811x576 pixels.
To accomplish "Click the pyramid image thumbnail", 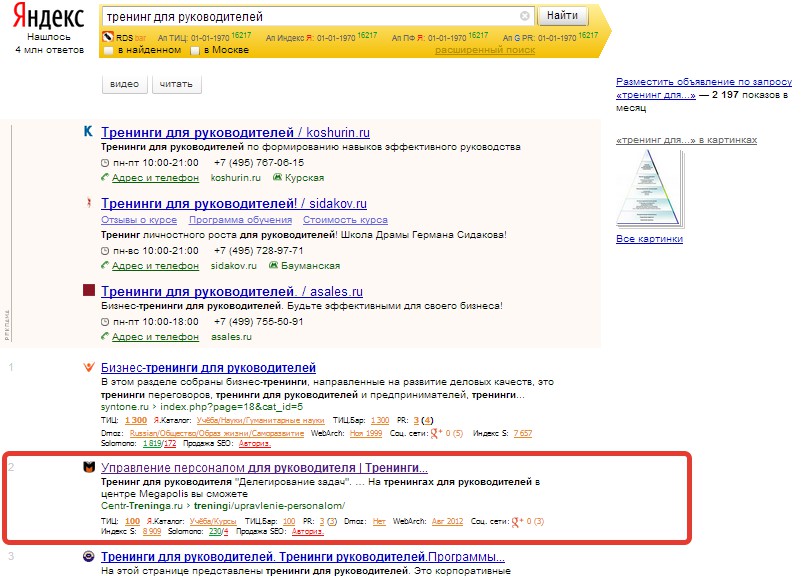I will (650, 188).
